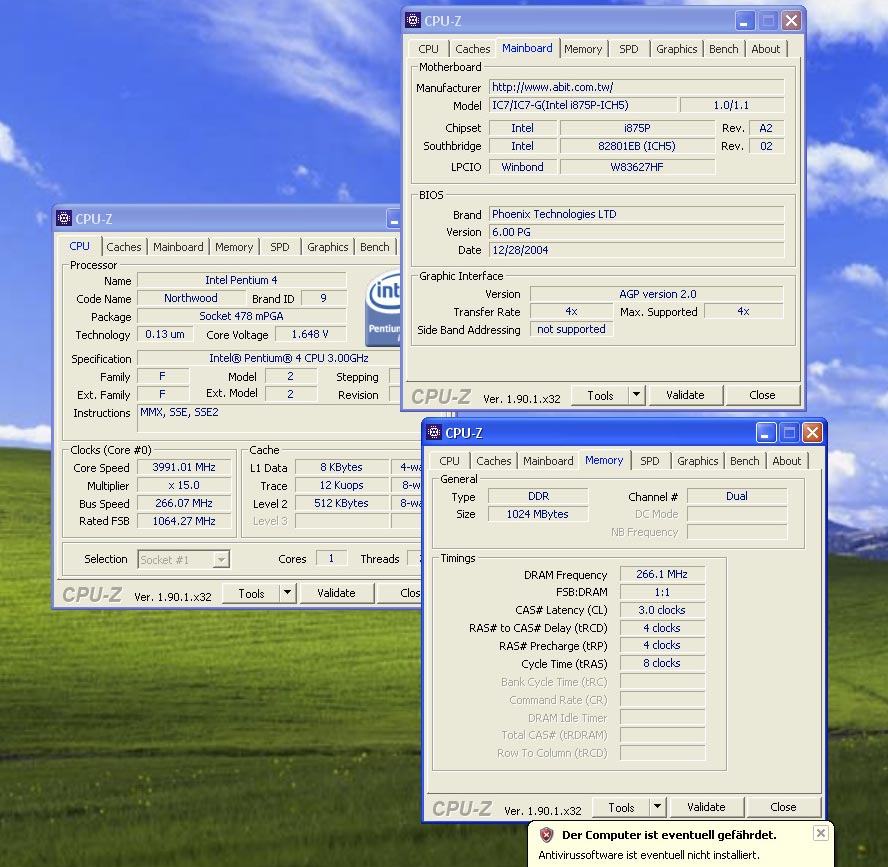The image size is (888, 867).
Task: Click the 82801EB (ICH5) southbridge value
Action: [637, 146]
